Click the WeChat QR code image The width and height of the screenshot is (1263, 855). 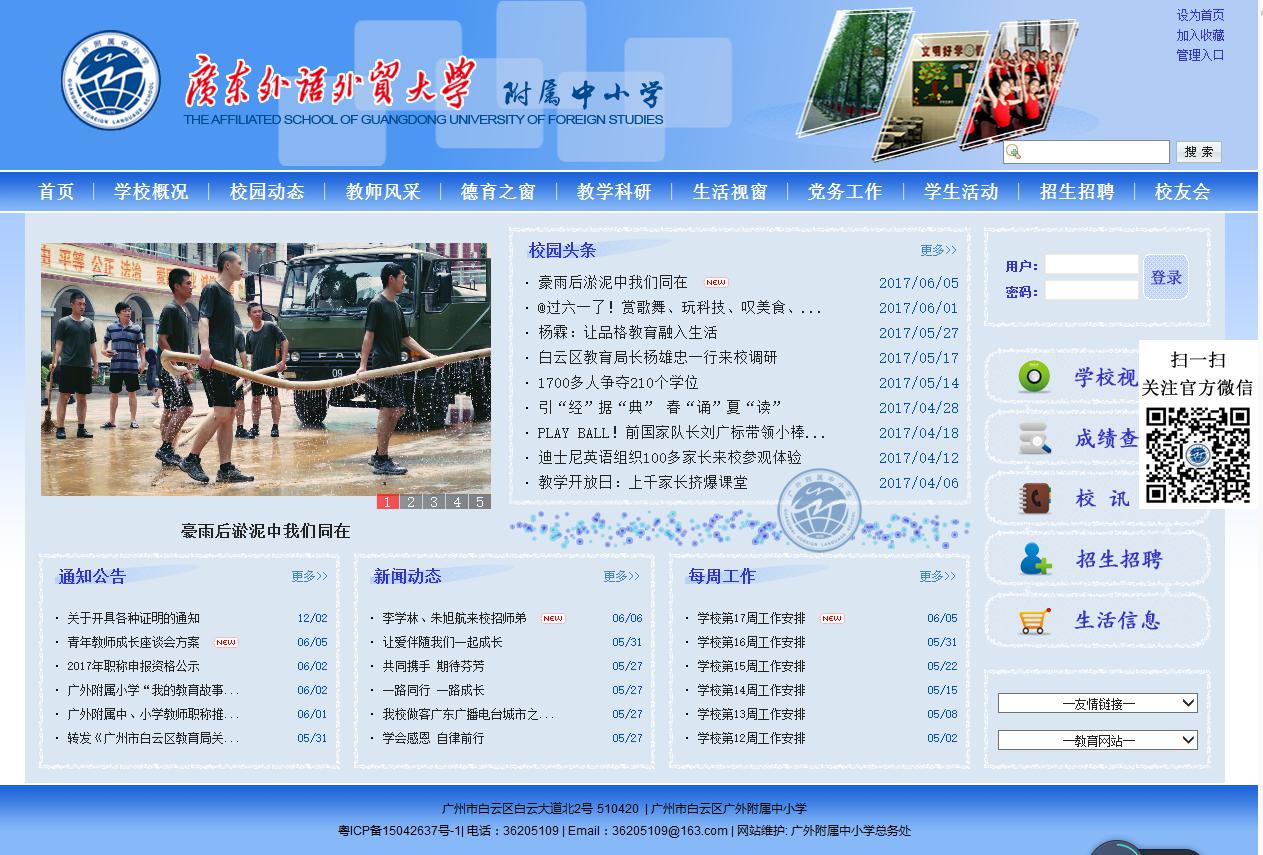[x=1197, y=455]
